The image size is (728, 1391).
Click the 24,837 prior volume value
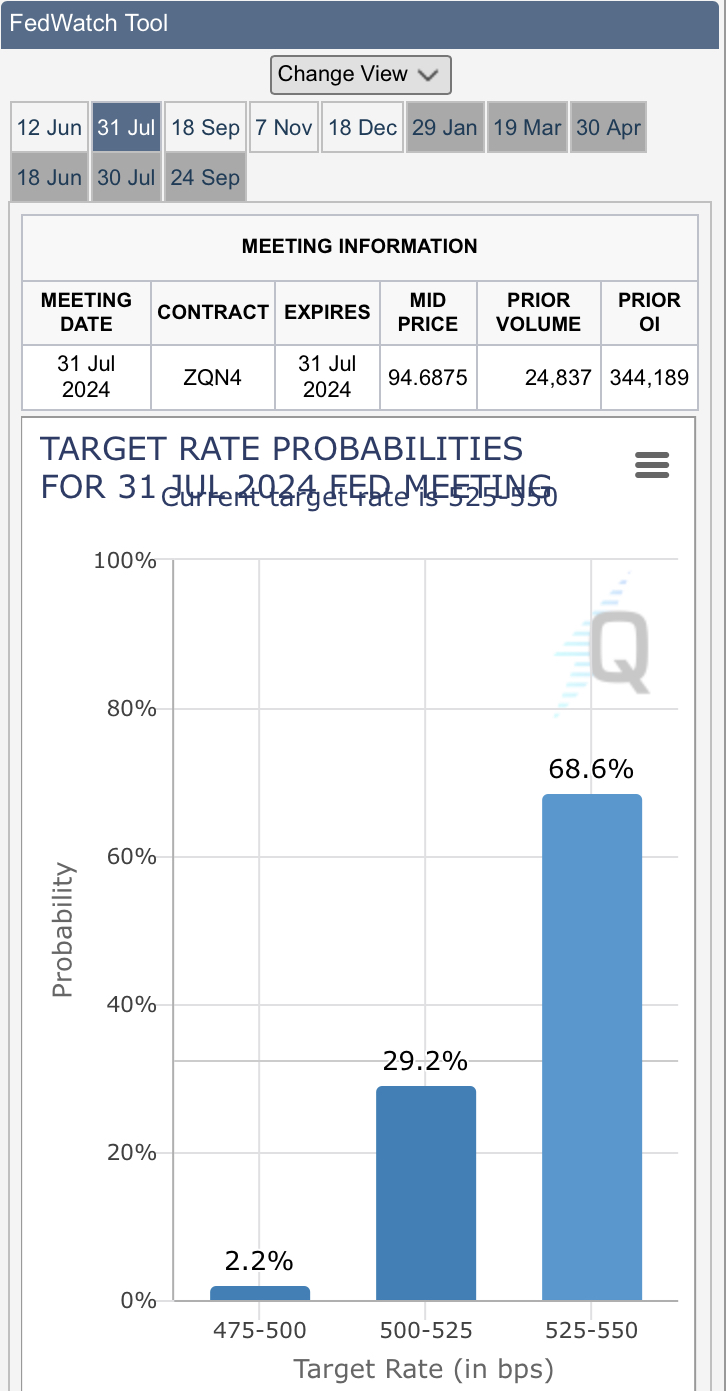pos(558,378)
